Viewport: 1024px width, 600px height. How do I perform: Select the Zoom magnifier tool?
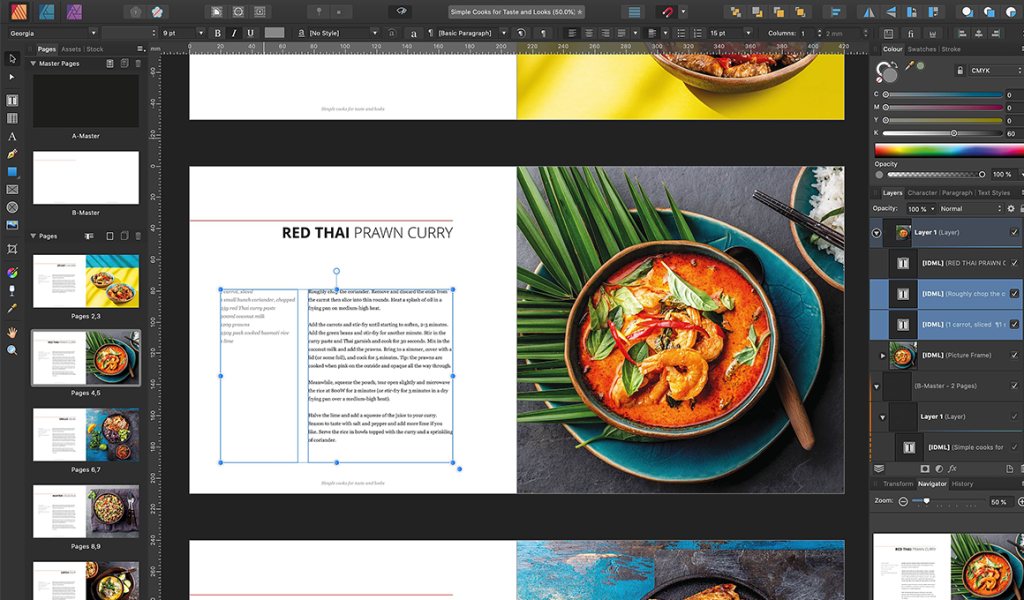[12, 351]
